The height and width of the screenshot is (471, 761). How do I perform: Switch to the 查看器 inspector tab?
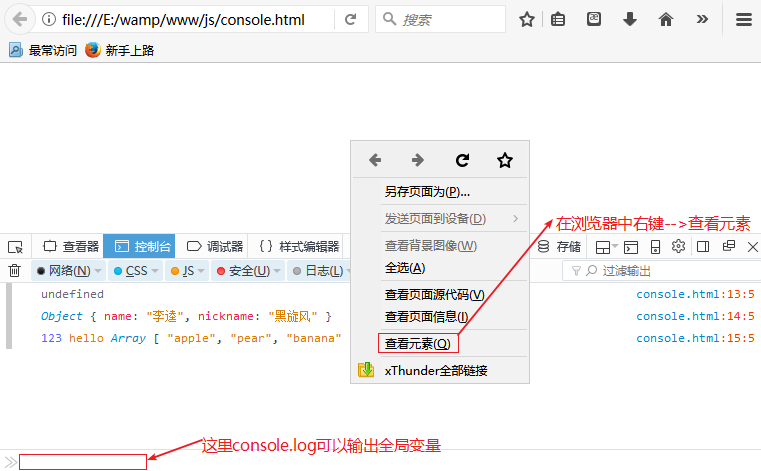71,247
